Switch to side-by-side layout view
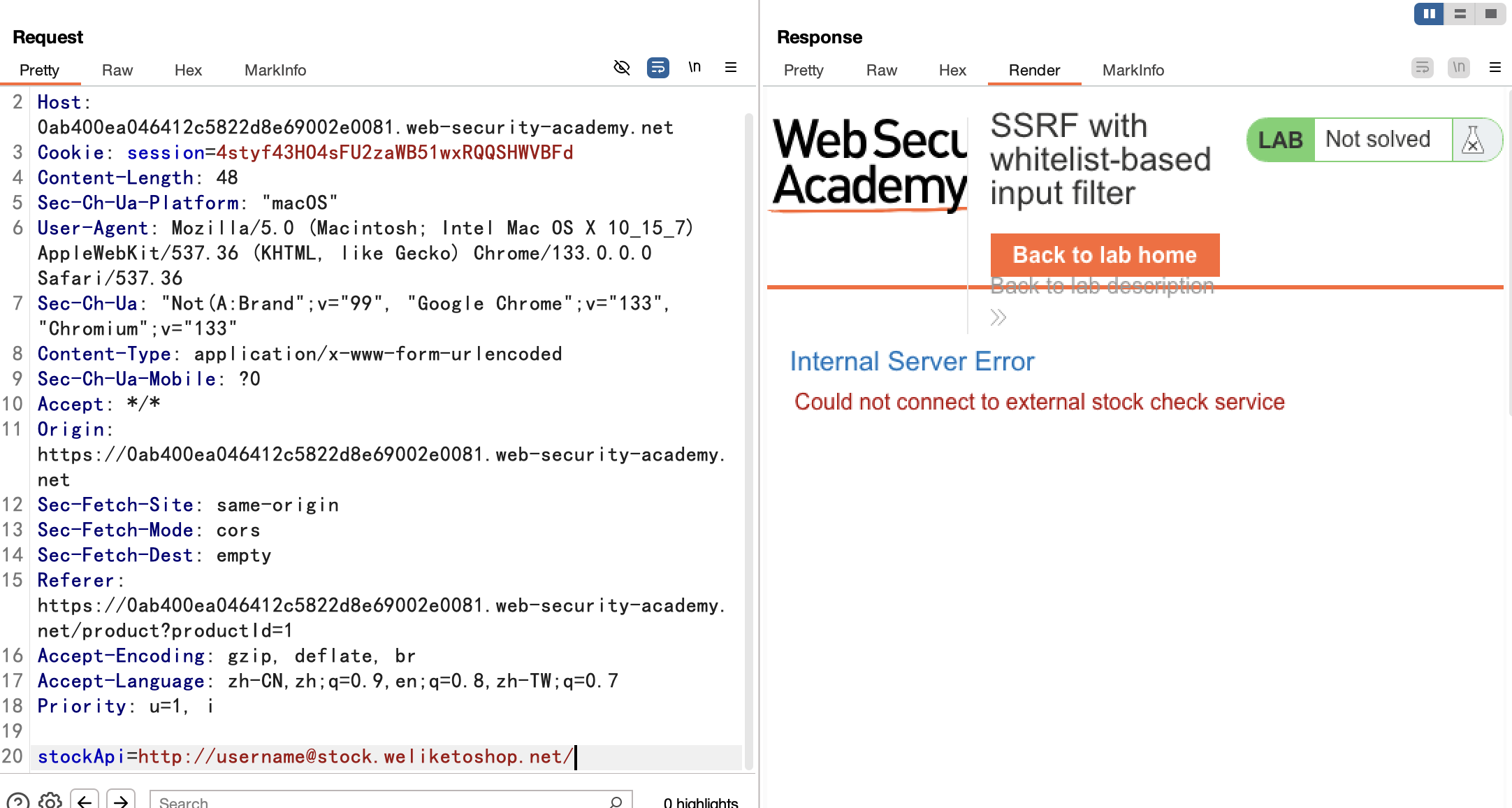The width and height of the screenshot is (1512, 808). [x=1429, y=14]
